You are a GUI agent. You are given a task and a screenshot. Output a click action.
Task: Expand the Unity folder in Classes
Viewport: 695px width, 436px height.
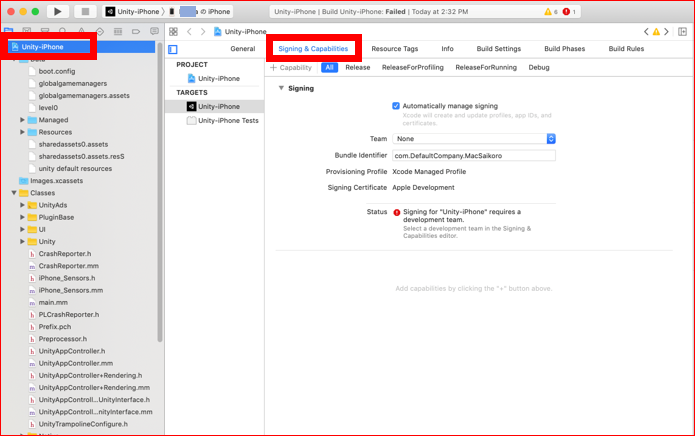22,241
